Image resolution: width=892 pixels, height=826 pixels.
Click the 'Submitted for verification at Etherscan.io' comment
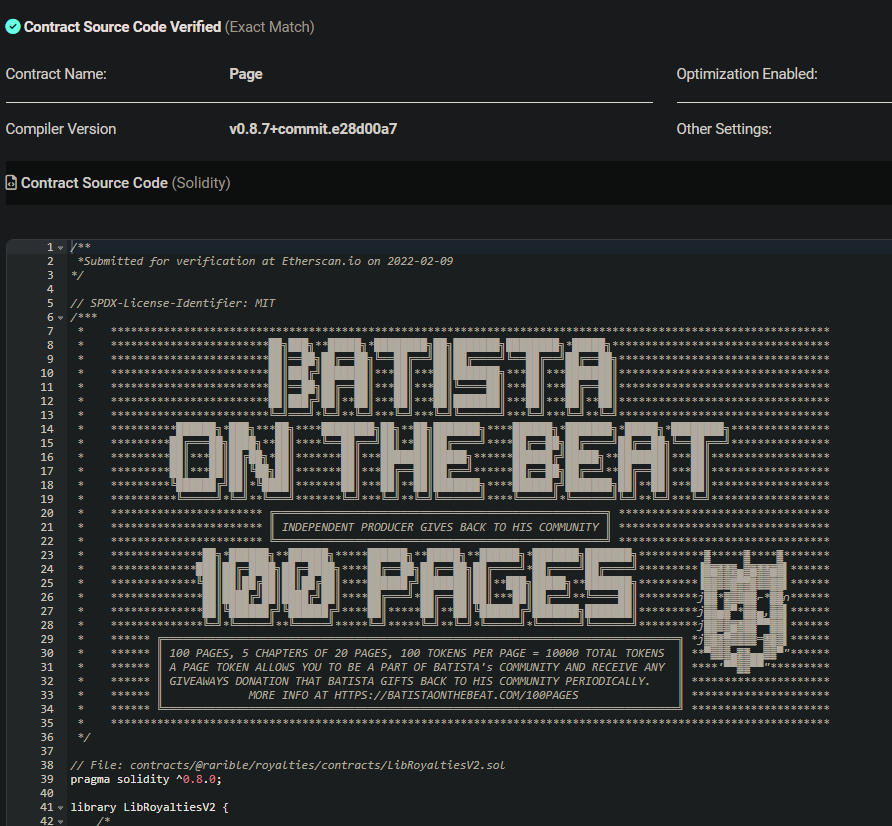point(265,261)
